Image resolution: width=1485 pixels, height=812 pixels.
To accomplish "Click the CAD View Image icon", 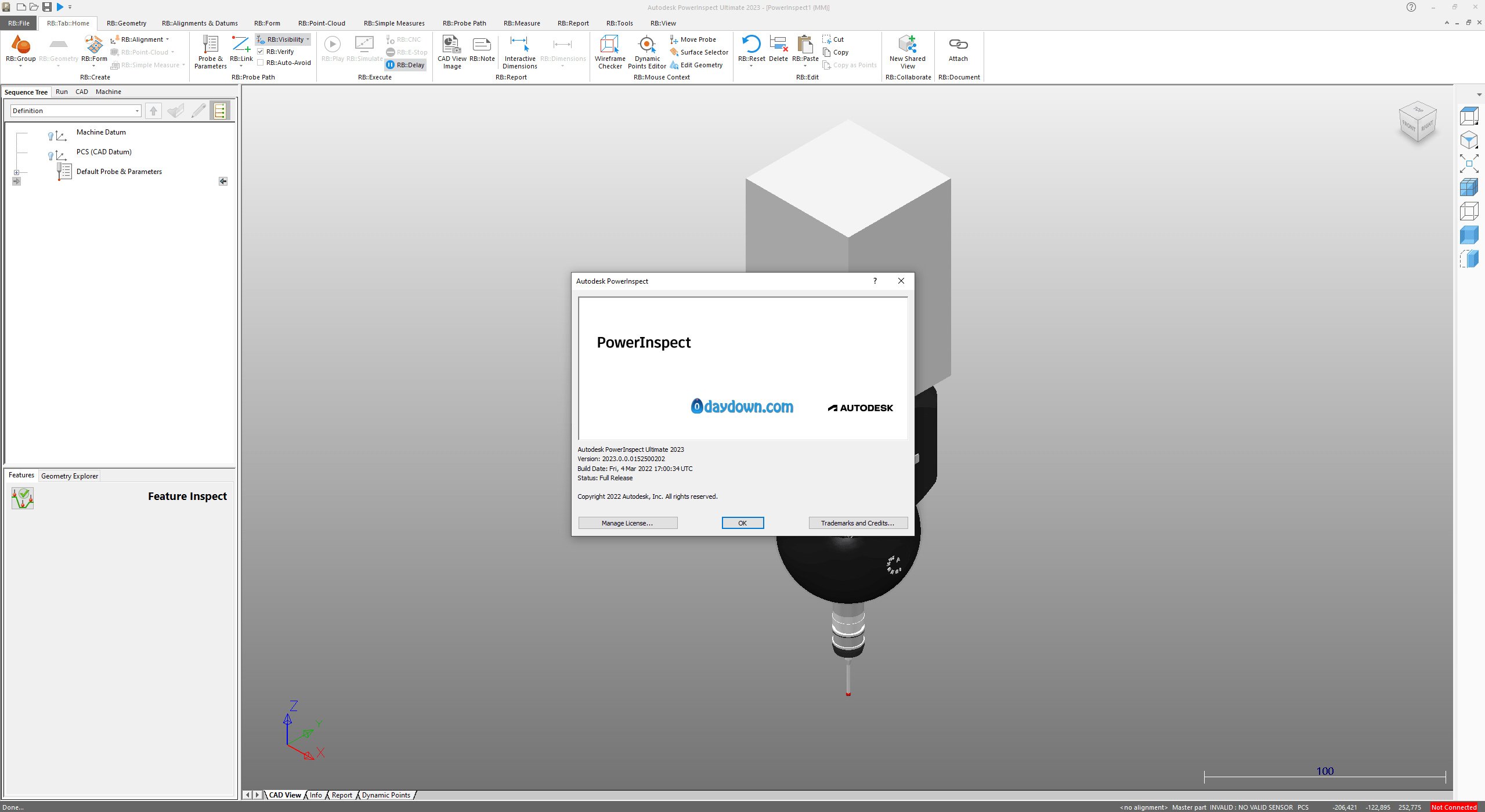I will pyautogui.click(x=451, y=44).
